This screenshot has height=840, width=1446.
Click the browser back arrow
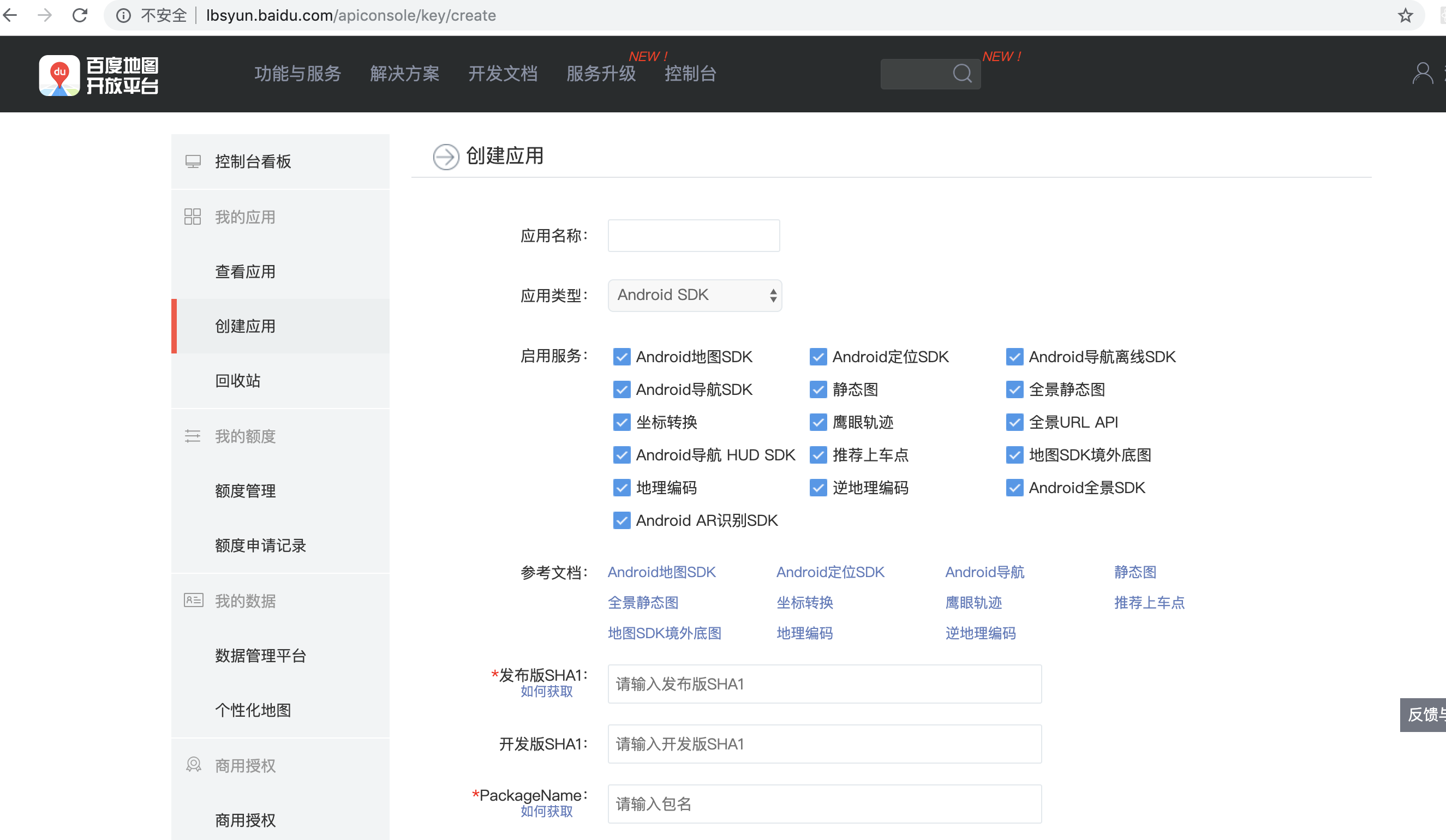(x=10, y=15)
